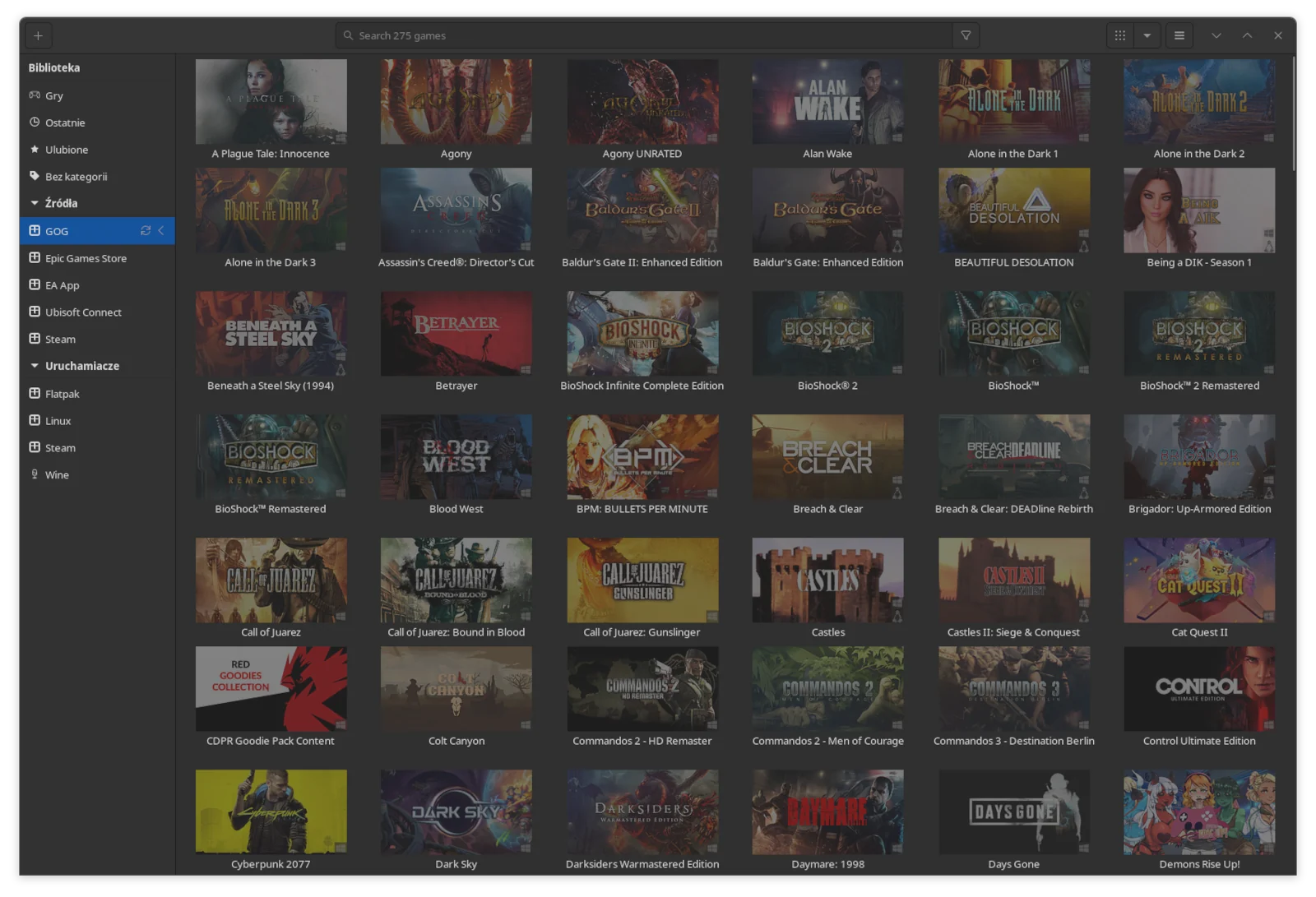Switch view using the grid view icon
This screenshot has height=897, width=1316.
[1119, 35]
